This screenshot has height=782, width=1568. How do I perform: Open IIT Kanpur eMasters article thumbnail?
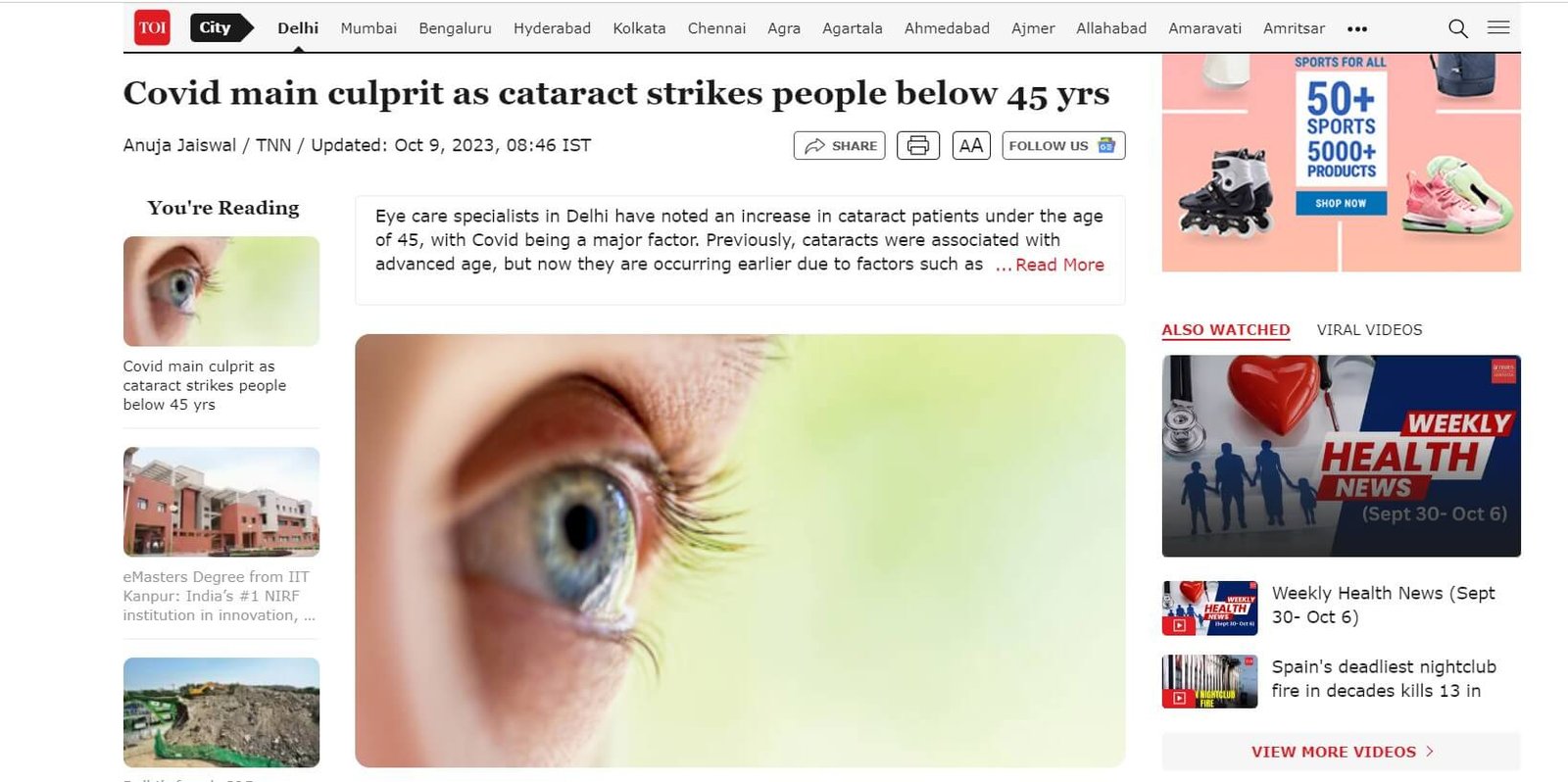(x=221, y=502)
